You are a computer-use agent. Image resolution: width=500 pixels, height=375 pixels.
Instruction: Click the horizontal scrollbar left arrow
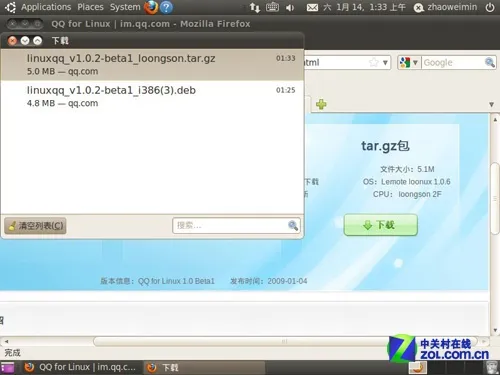(x=6, y=341)
